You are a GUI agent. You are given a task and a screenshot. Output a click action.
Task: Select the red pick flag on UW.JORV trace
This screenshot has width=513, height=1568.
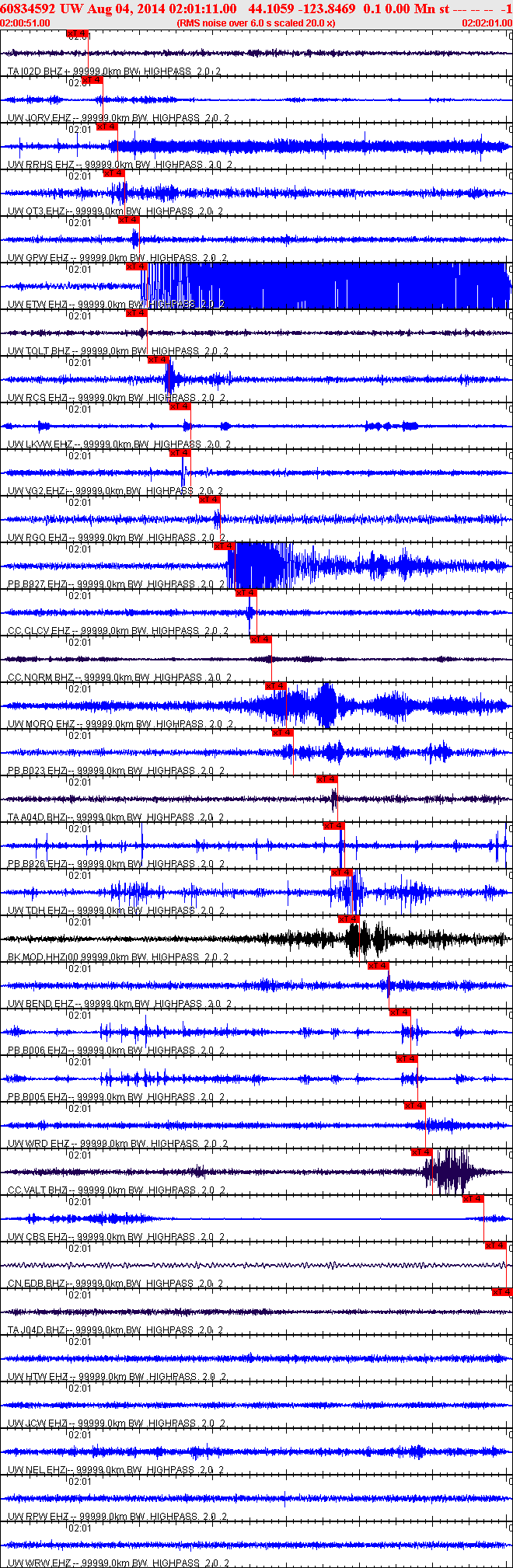tap(92, 80)
